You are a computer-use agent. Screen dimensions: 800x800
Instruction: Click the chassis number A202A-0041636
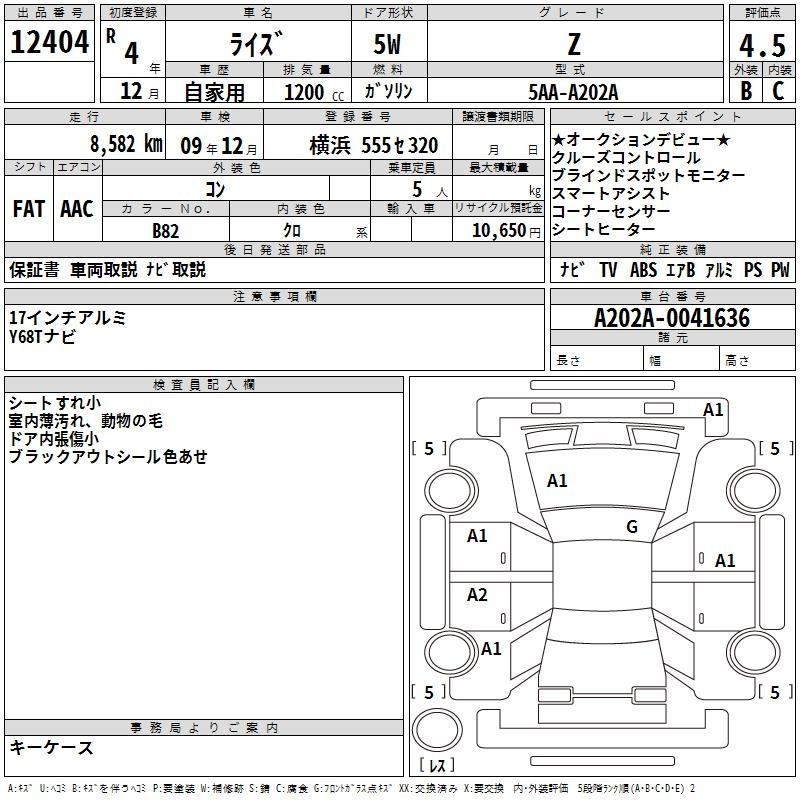point(671,318)
